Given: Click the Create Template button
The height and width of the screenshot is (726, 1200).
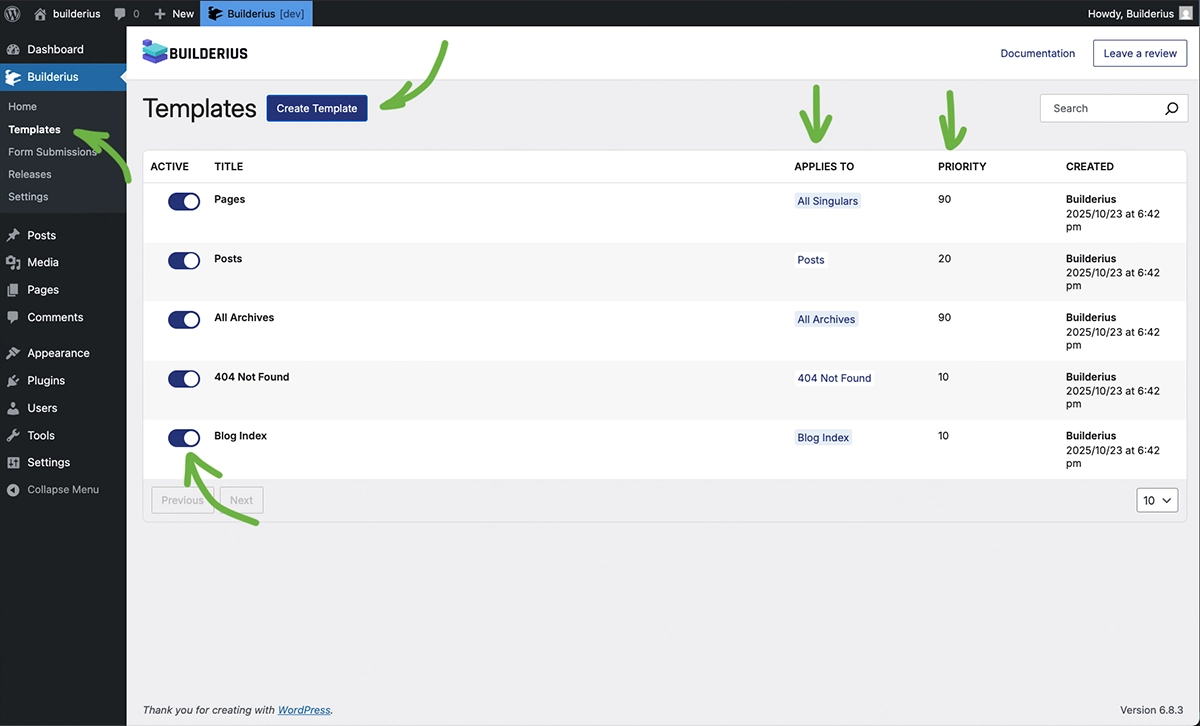Looking at the screenshot, I should tap(317, 108).
